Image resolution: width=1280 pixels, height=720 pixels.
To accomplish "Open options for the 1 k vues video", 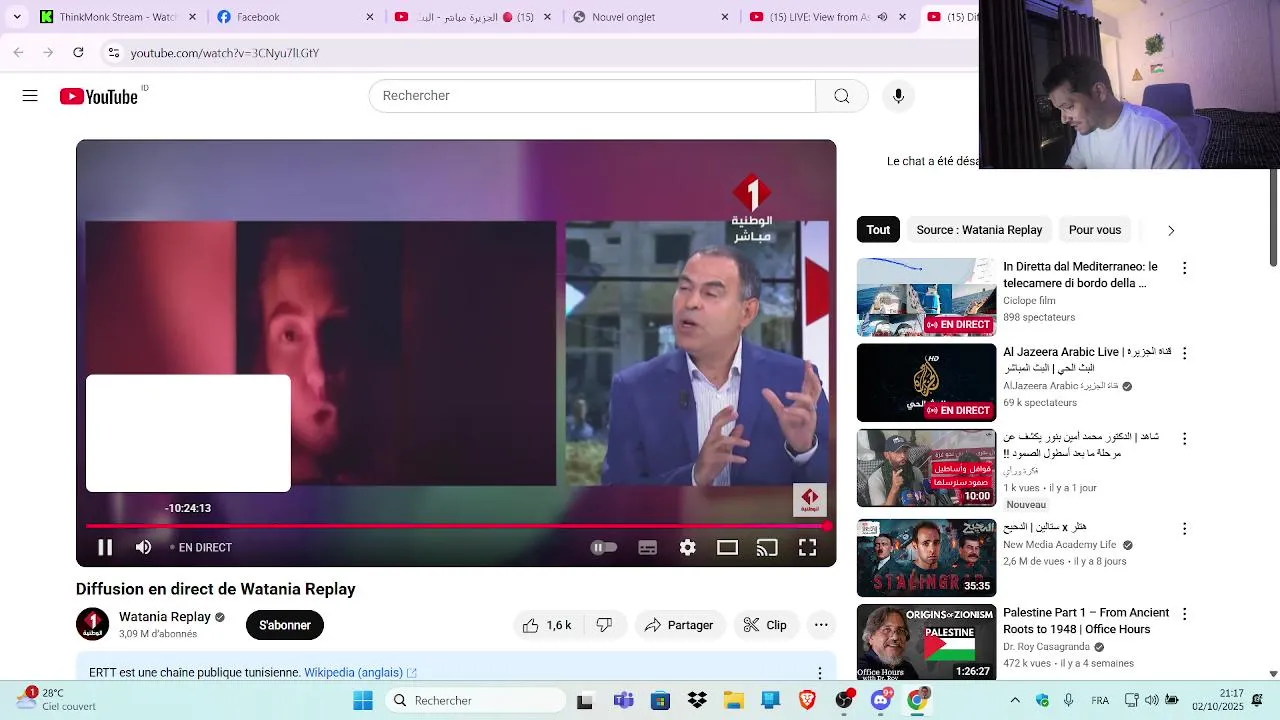I will pos(1185,438).
